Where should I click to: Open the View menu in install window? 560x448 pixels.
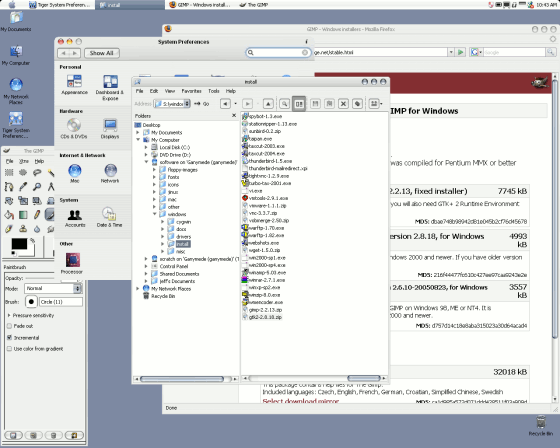click(x=170, y=91)
